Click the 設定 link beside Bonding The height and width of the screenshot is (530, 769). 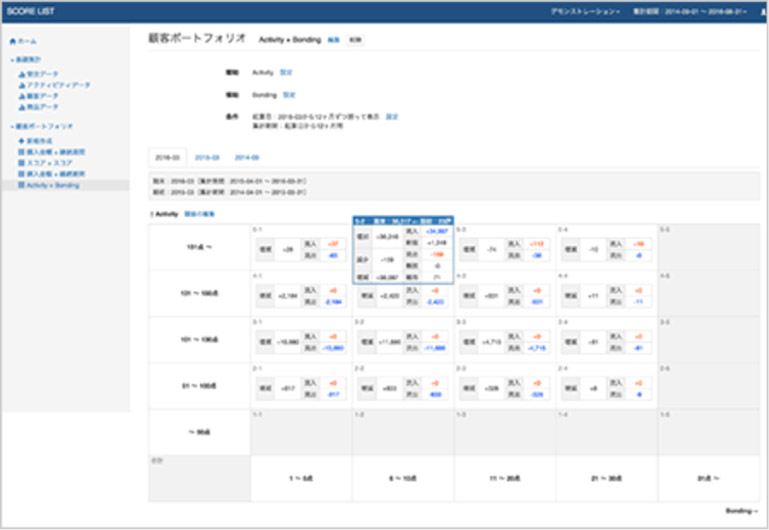point(288,95)
